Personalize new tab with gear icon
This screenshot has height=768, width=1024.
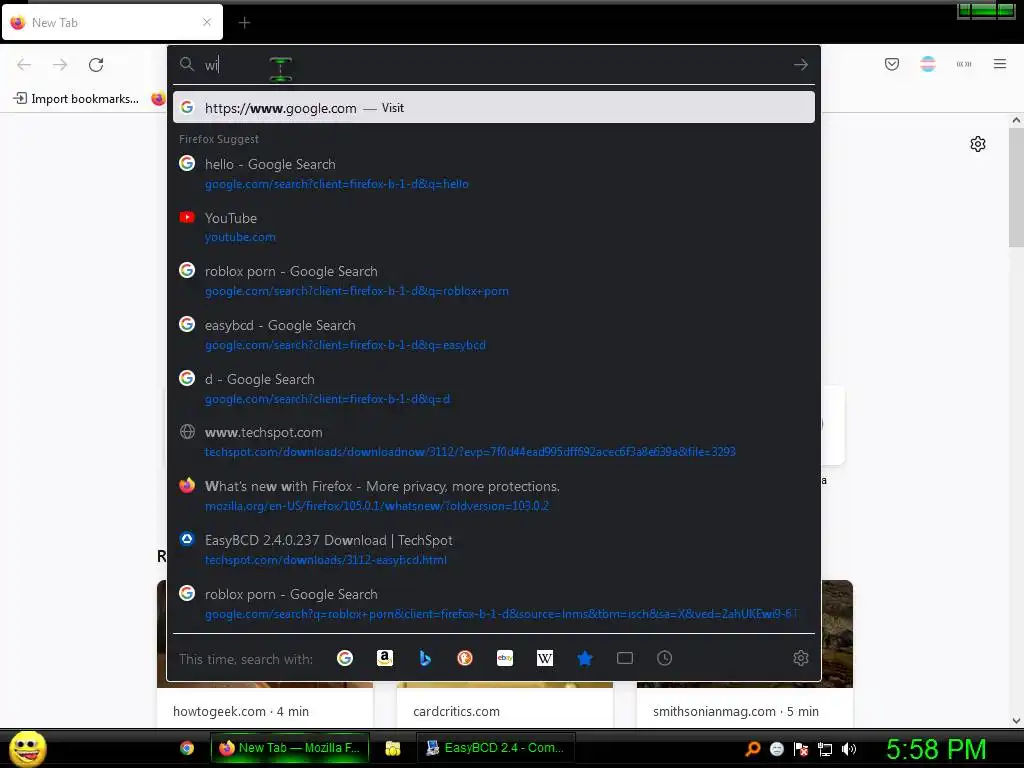(x=978, y=144)
